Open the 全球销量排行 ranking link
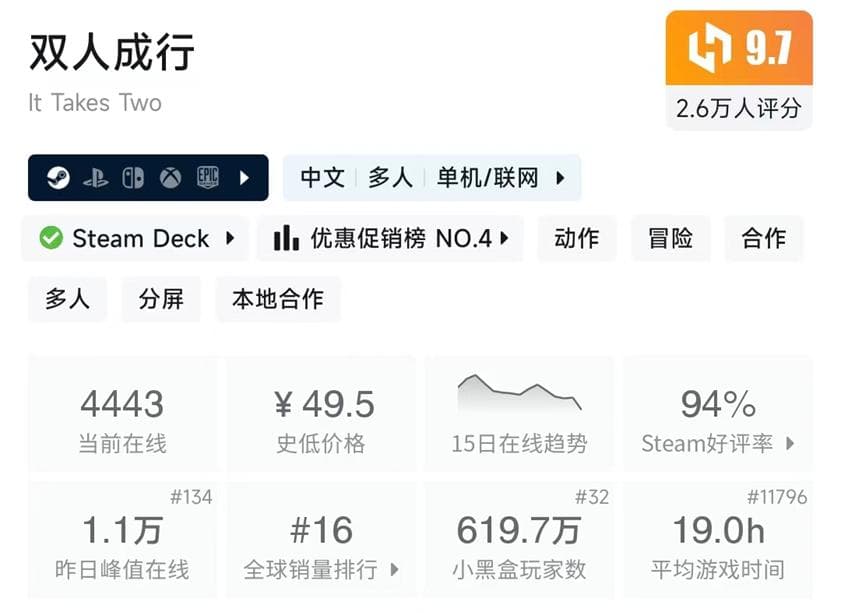Viewport: 841px width, 613px height. [x=320, y=570]
